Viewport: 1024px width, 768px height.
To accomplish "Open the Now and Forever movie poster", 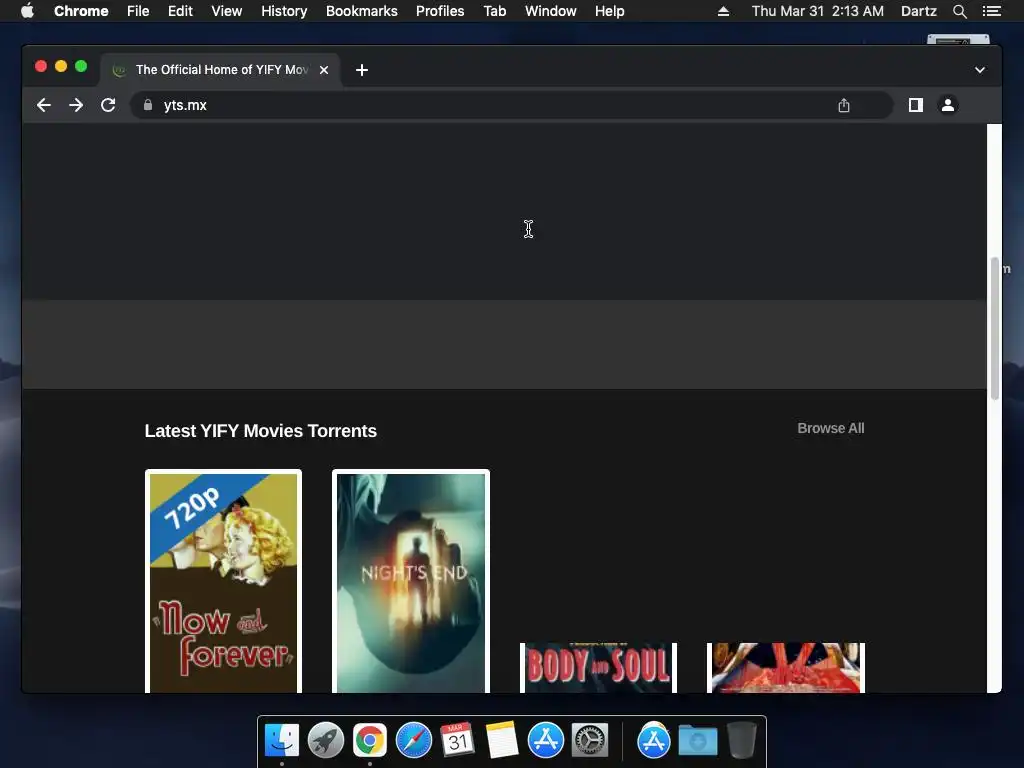I will tap(223, 581).
